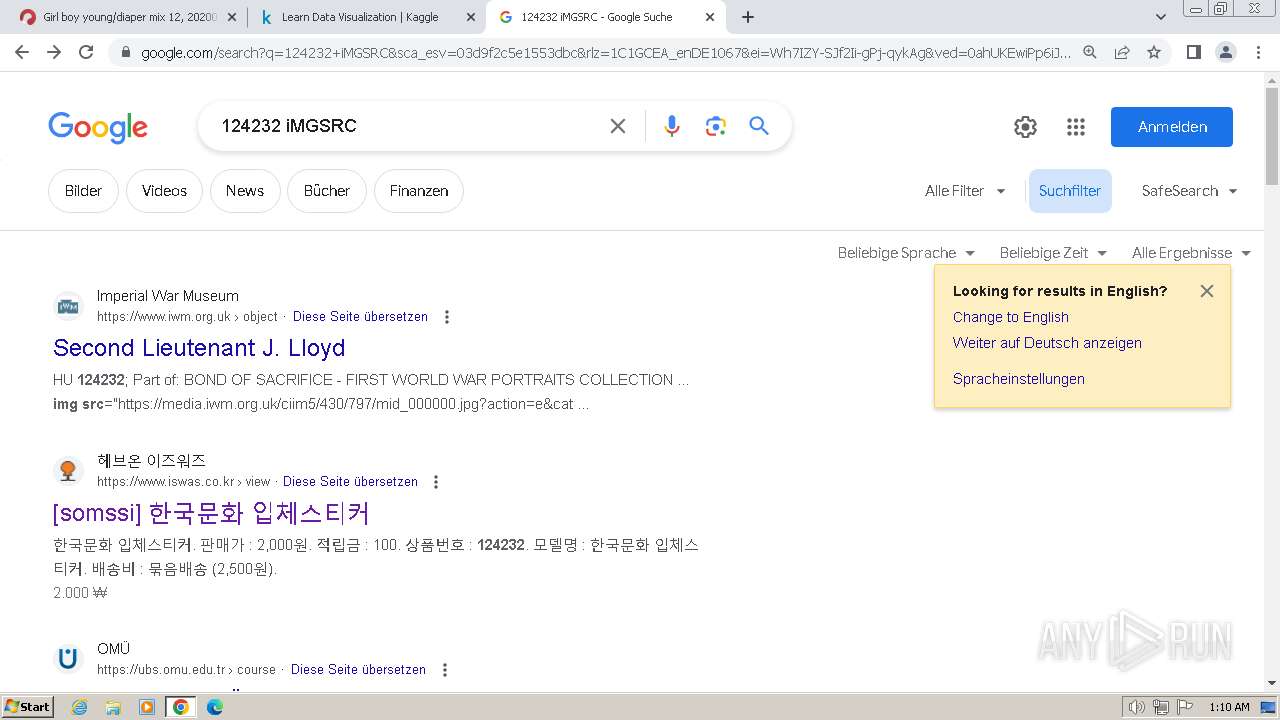Go forward in browser history
Screen dimensions: 1280x720
pos(54,52)
